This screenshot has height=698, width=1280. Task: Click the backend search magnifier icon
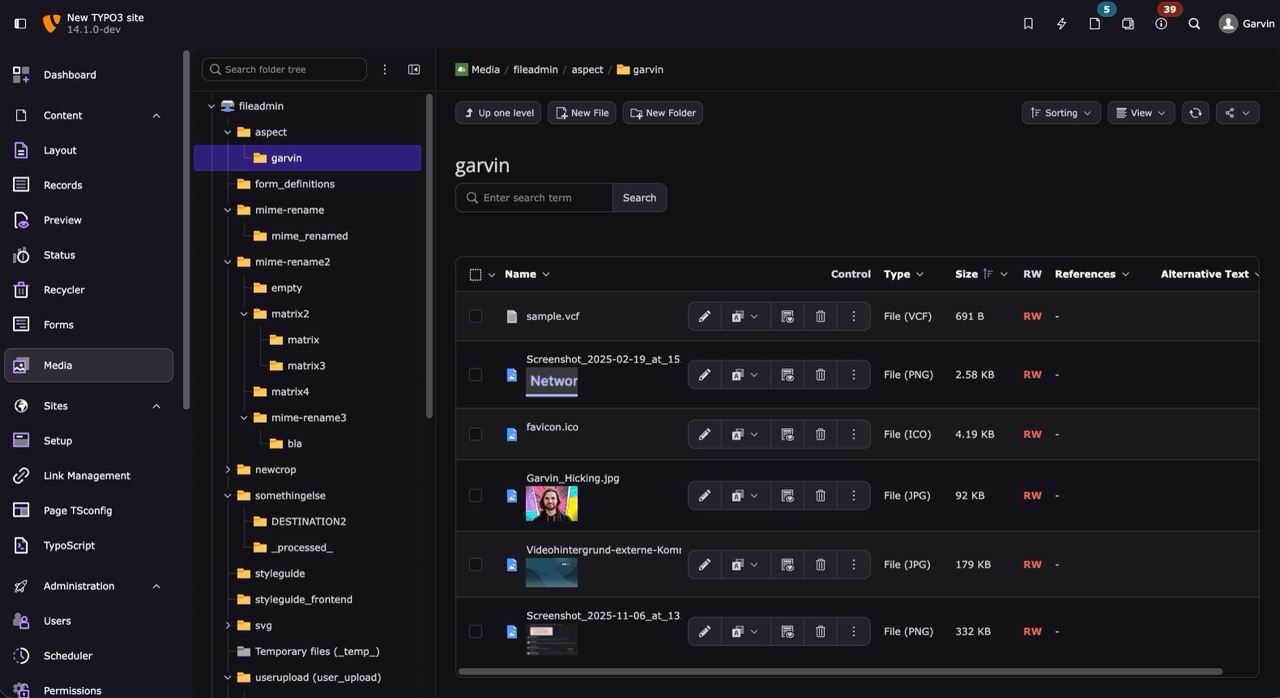pos(1194,23)
